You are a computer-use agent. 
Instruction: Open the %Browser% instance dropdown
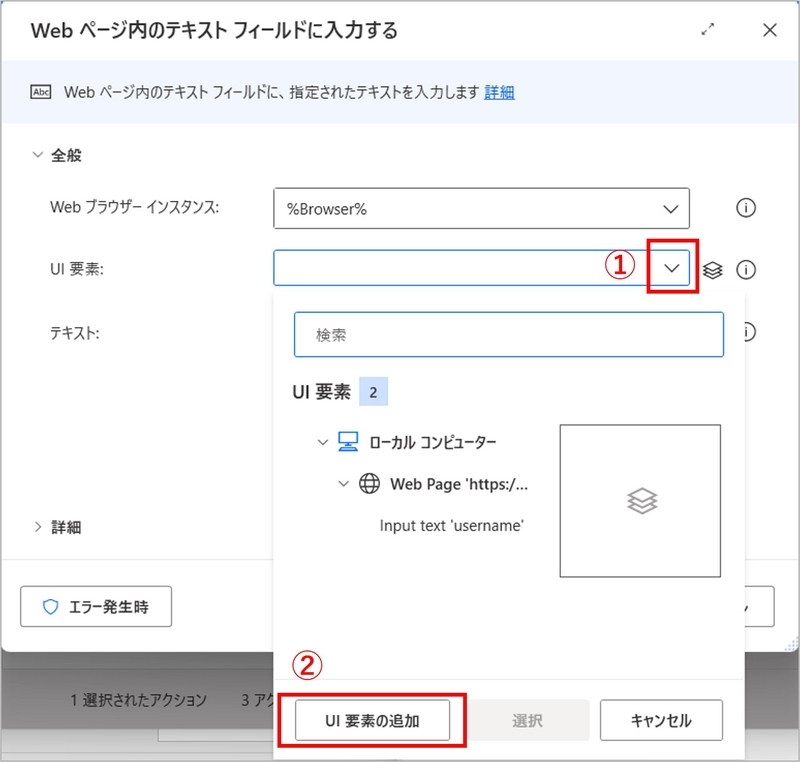point(671,208)
